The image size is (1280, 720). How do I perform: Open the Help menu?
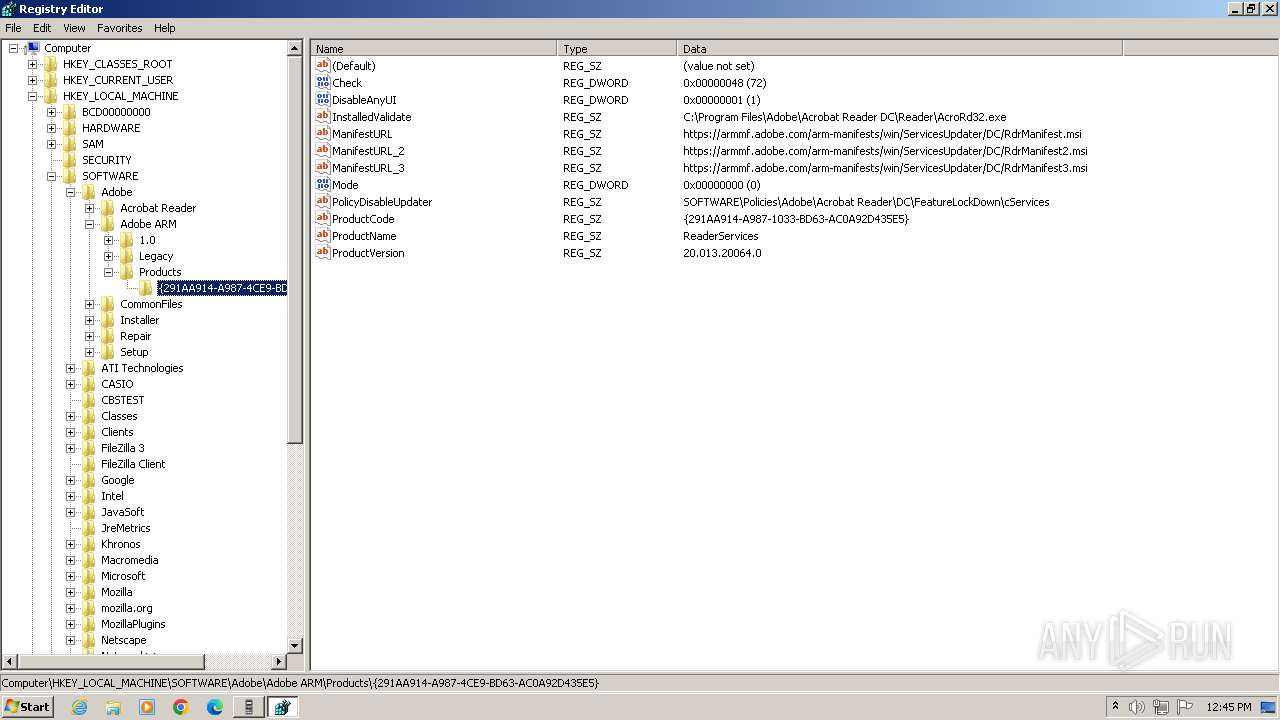165,28
